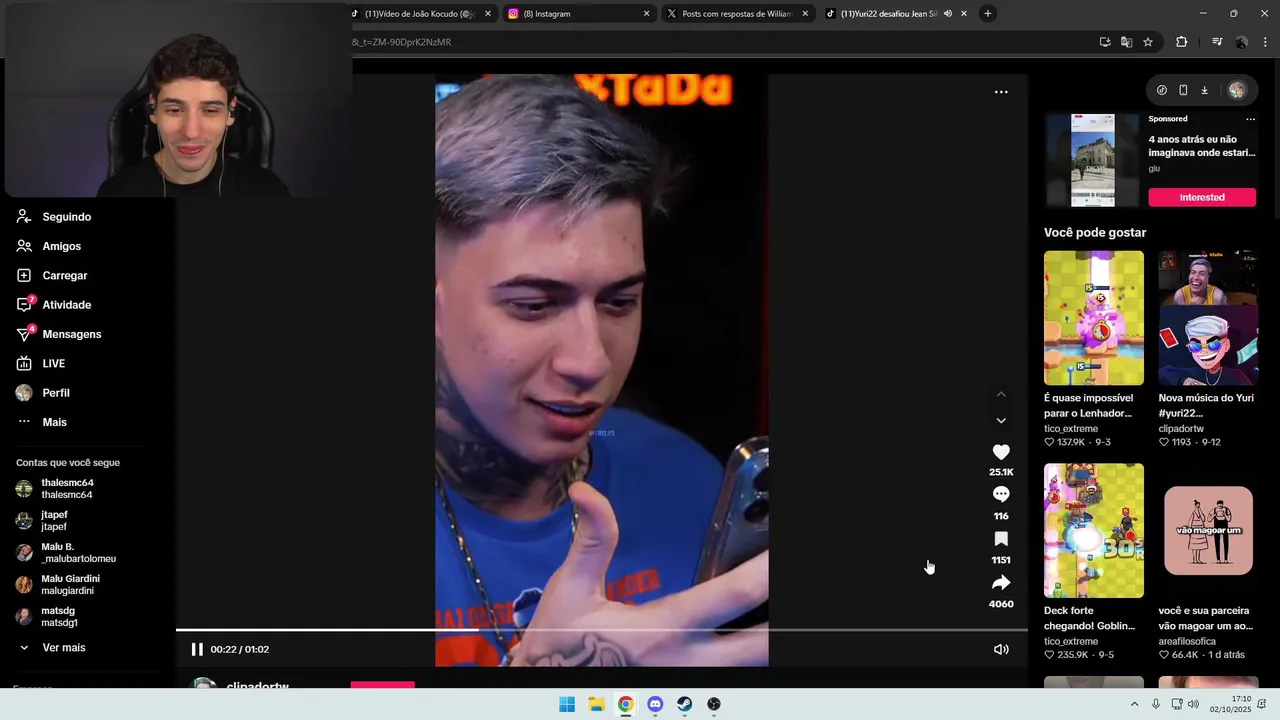Open Discord from the taskbar
Viewport: 1280px width, 720px height.
655,704
